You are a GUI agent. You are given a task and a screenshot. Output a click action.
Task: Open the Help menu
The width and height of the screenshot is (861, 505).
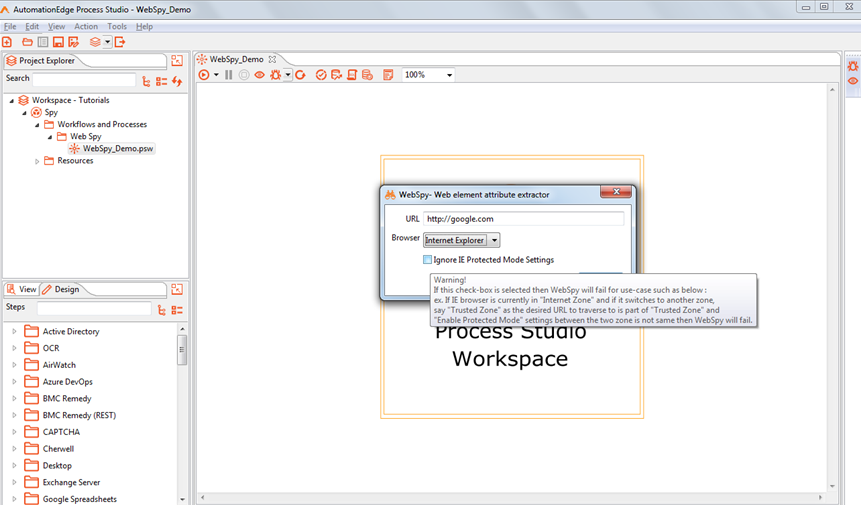pyautogui.click(x=144, y=26)
